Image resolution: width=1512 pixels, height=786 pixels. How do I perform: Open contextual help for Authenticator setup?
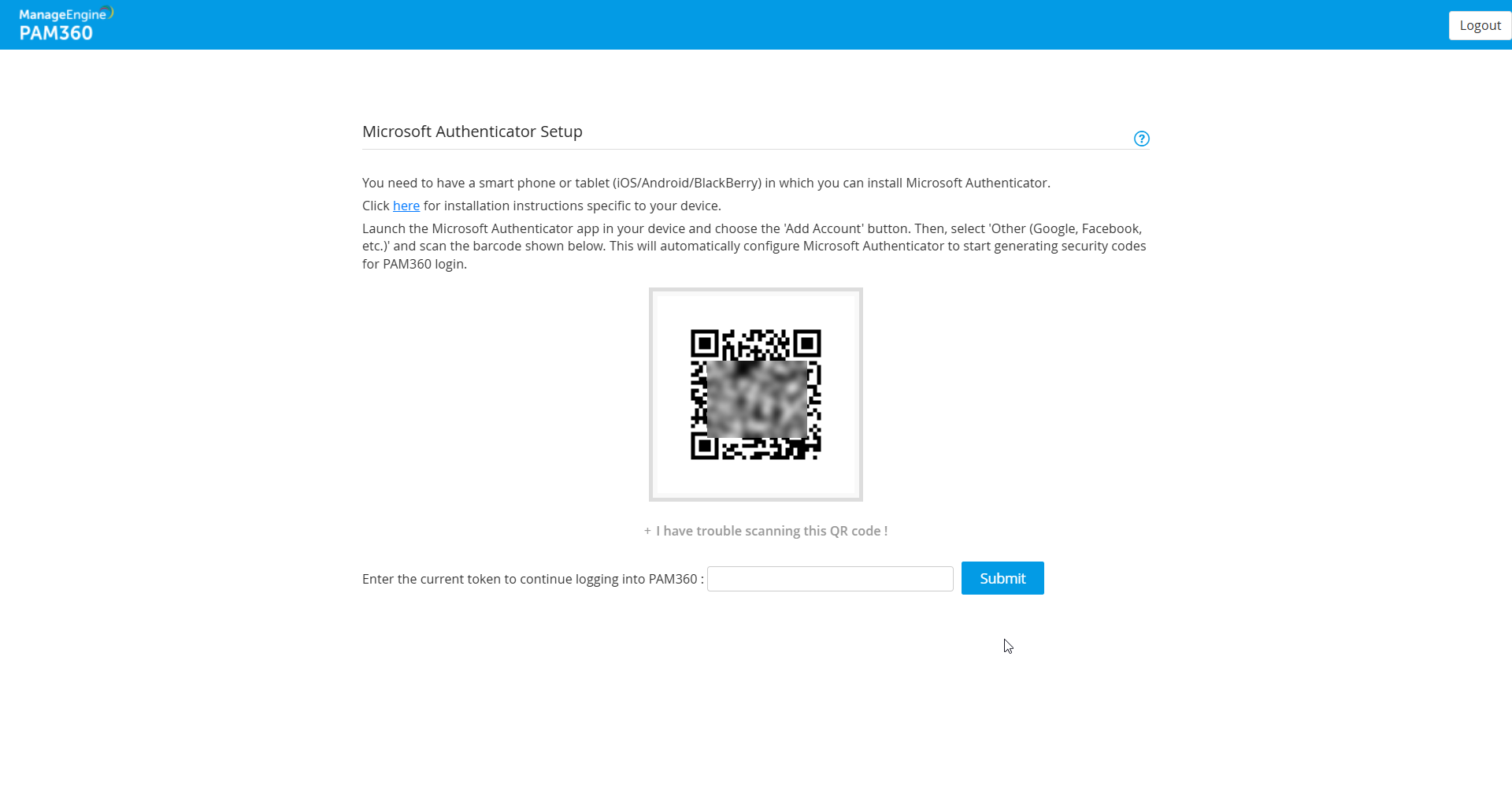click(x=1141, y=138)
